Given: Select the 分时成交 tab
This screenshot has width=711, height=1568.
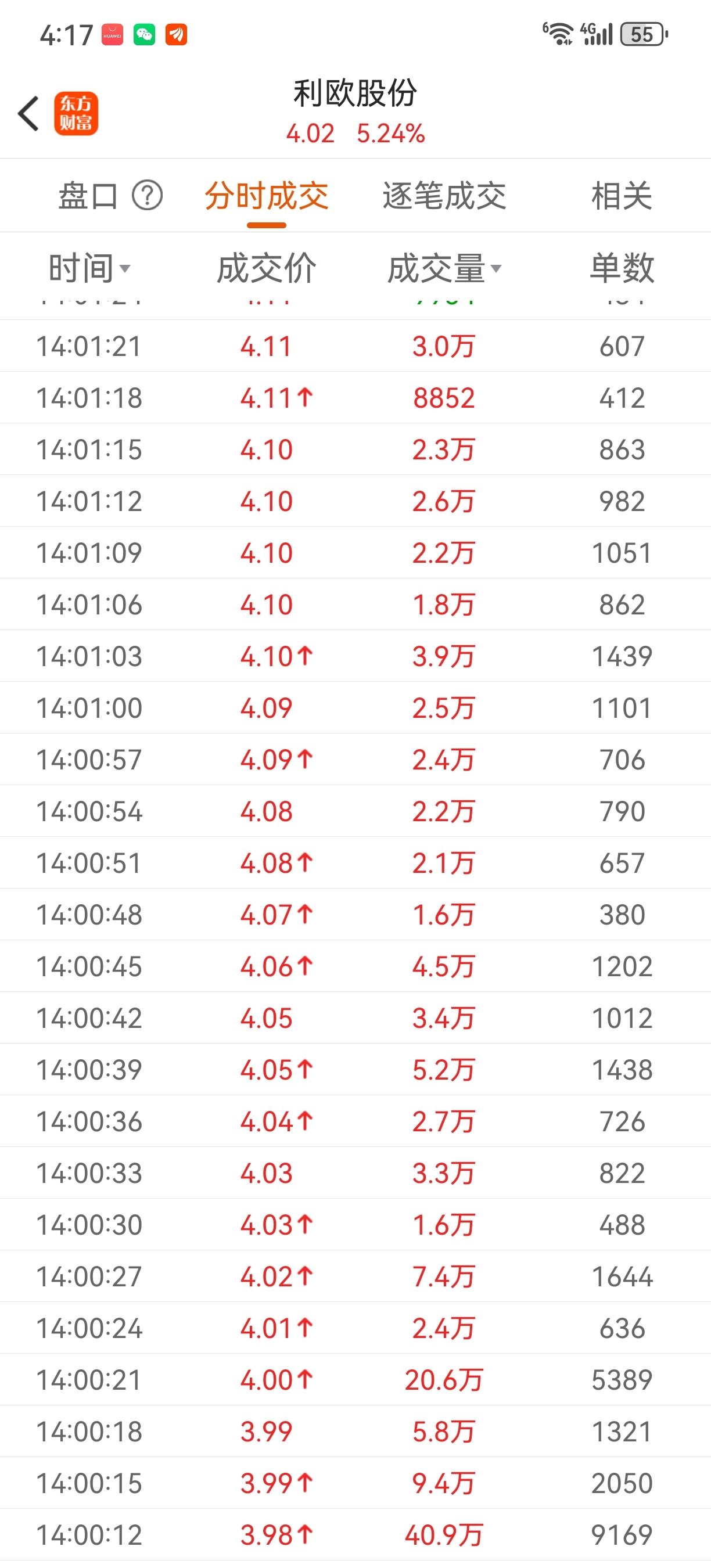Looking at the screenshot, I should [x=267, y=196].
